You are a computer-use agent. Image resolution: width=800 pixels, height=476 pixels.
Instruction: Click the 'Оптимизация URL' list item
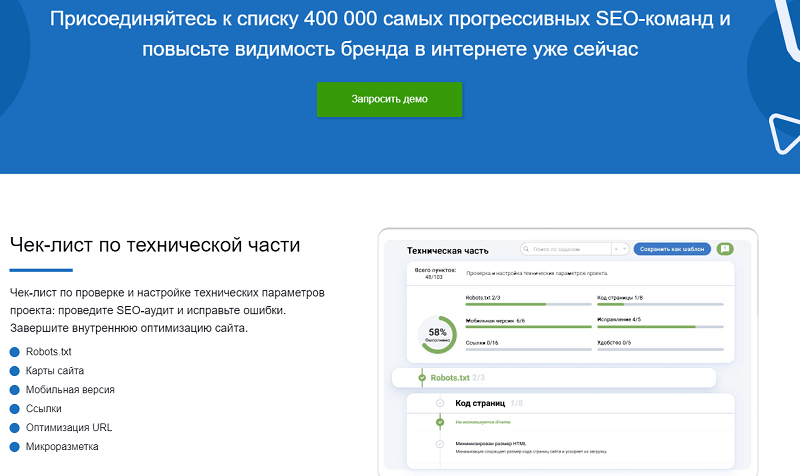[69, 428]
